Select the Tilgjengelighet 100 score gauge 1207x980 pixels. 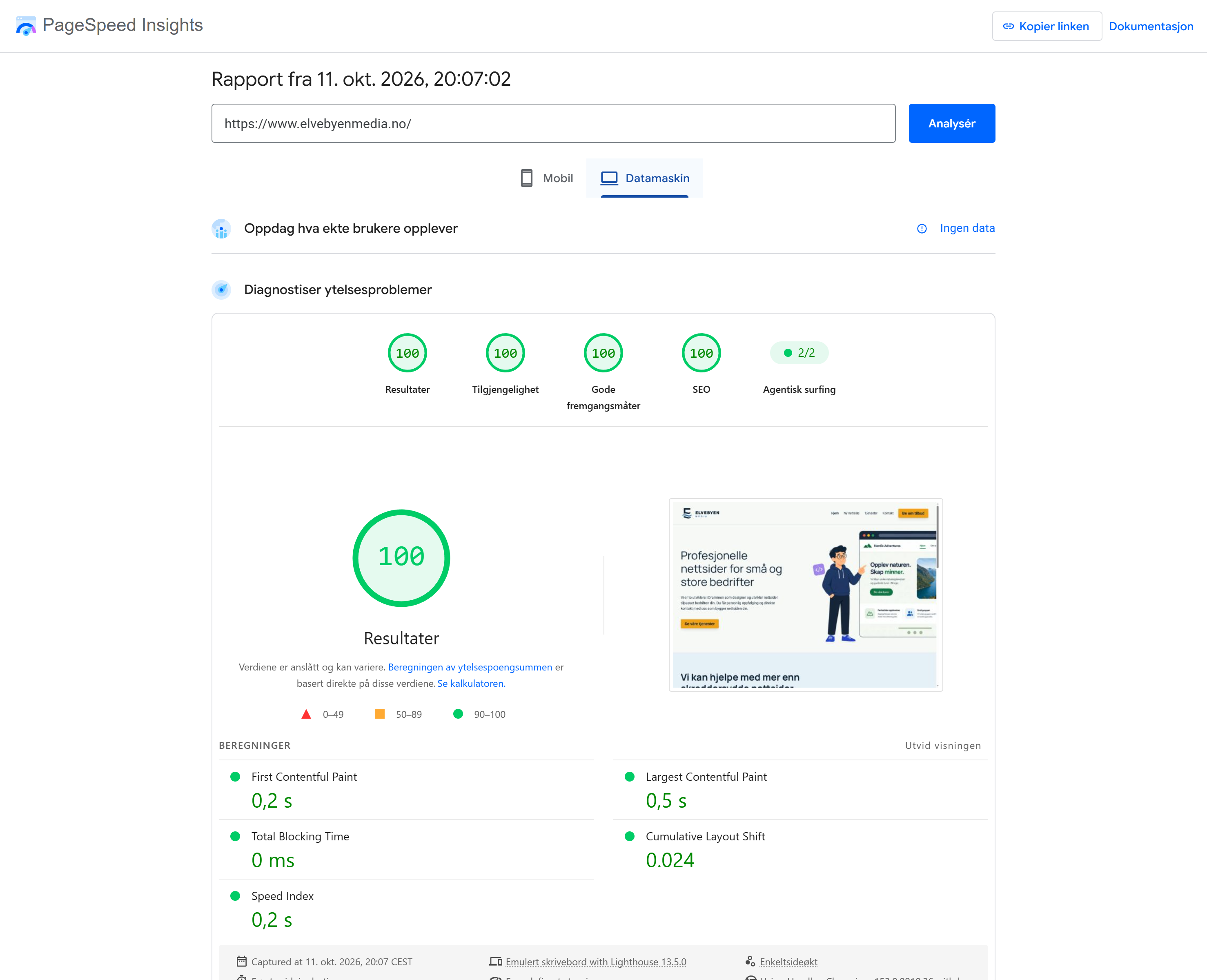505,353
